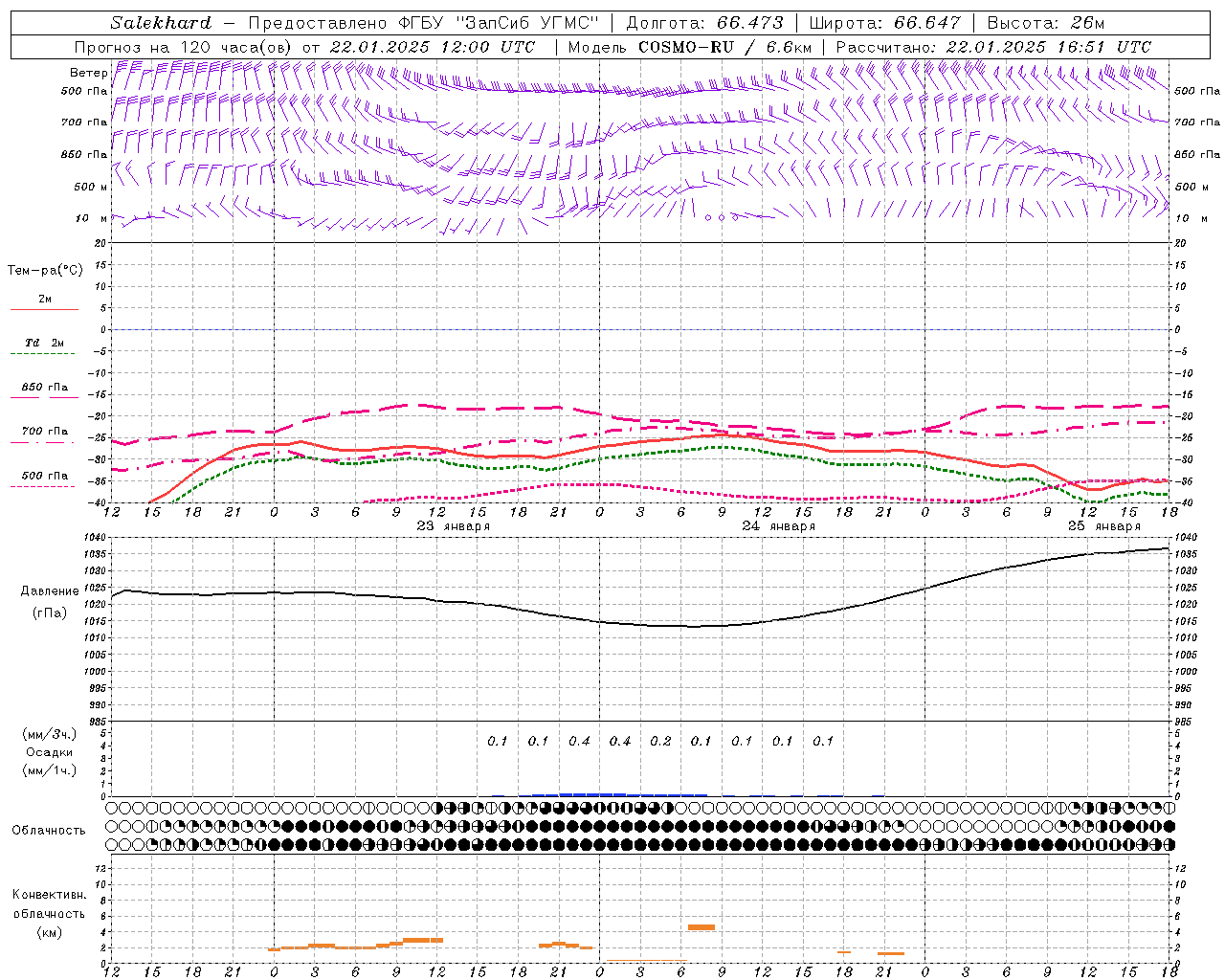Select the 'Td 2м' dew point legend entry
This screenshot has width=1225, height=980.
[x=45, y=343]
